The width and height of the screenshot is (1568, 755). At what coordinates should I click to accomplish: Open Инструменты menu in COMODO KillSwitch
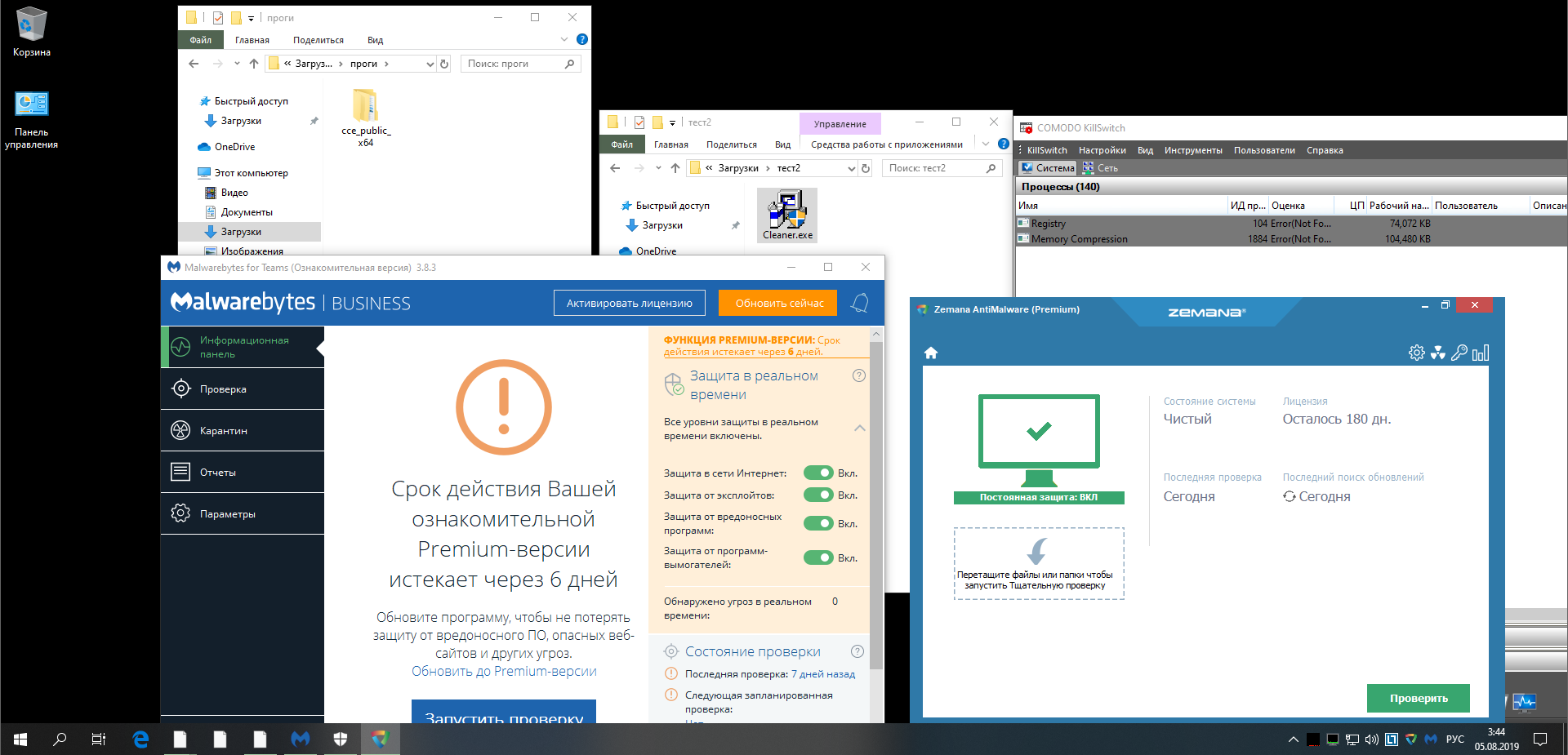click(x=1193, y=150)
